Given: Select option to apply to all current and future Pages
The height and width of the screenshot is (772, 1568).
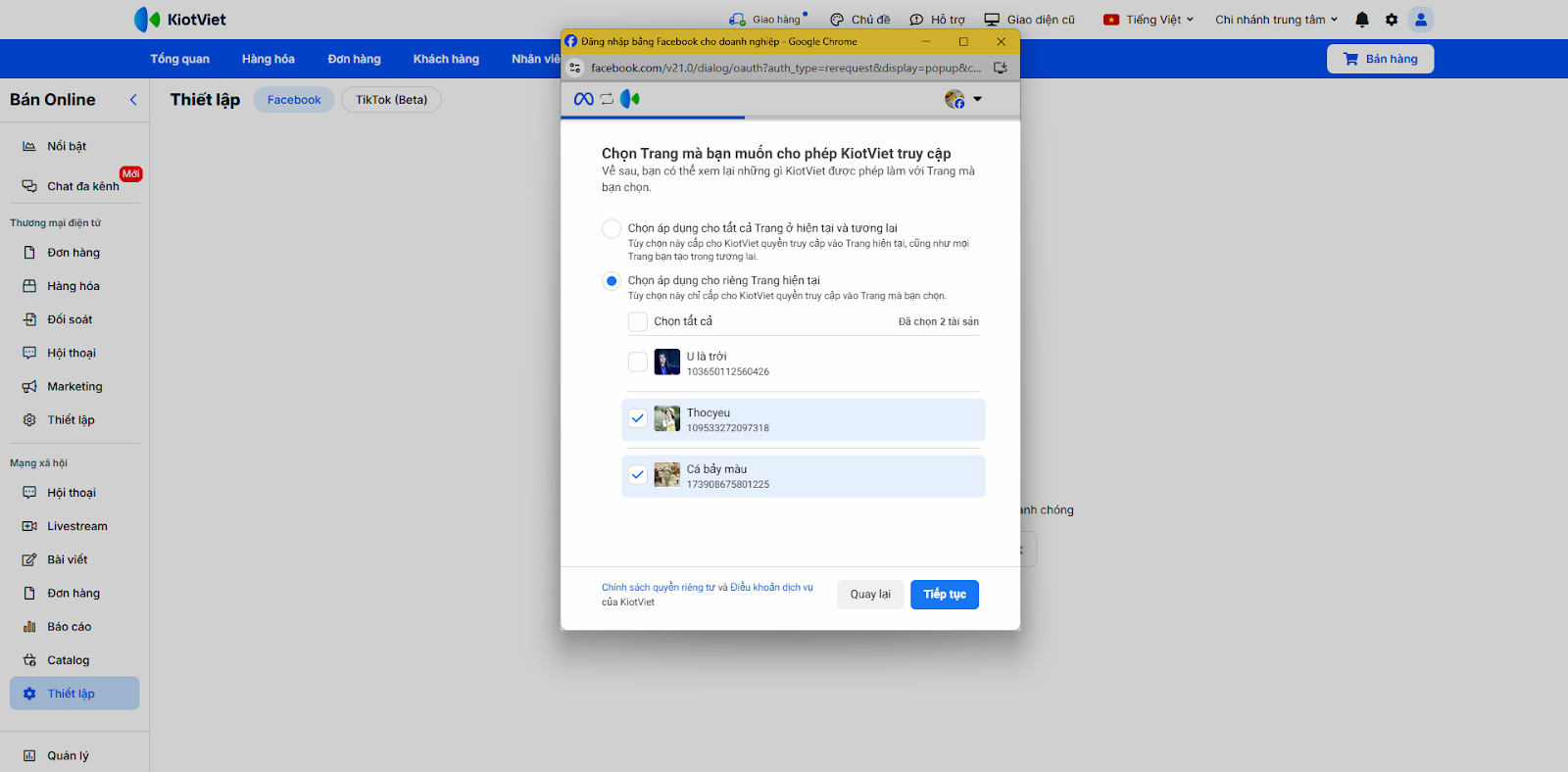Looking at the screenshot, I should (612, 228).
